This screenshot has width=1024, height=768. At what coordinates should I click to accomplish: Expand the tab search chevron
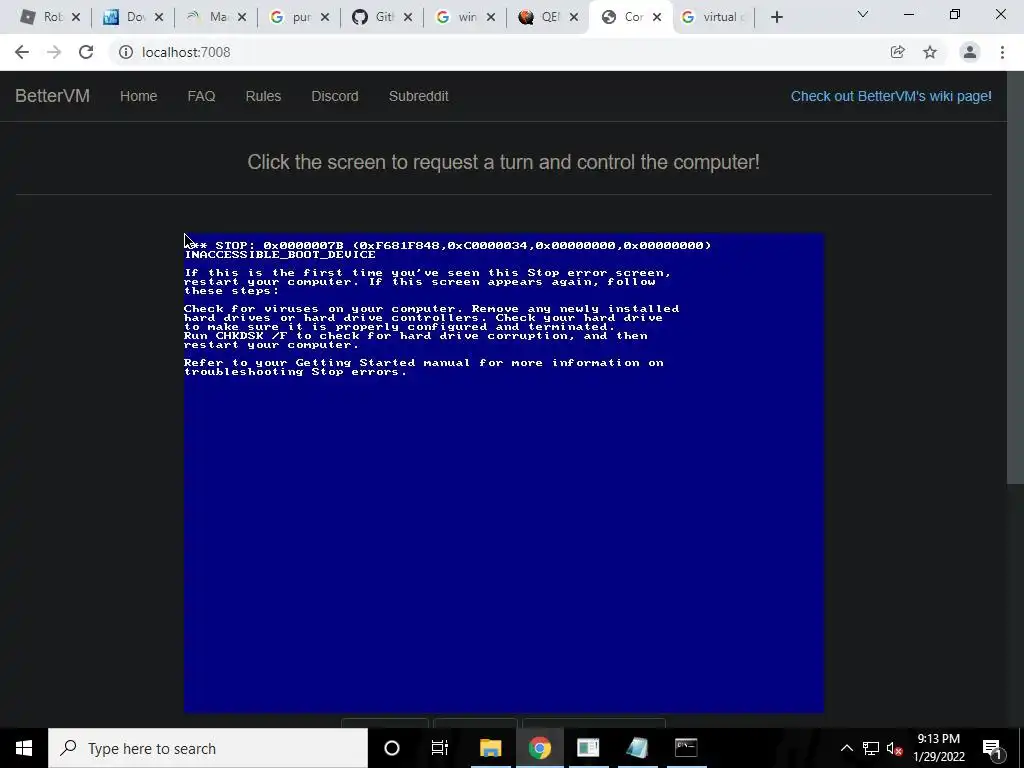tap(863, 14)
